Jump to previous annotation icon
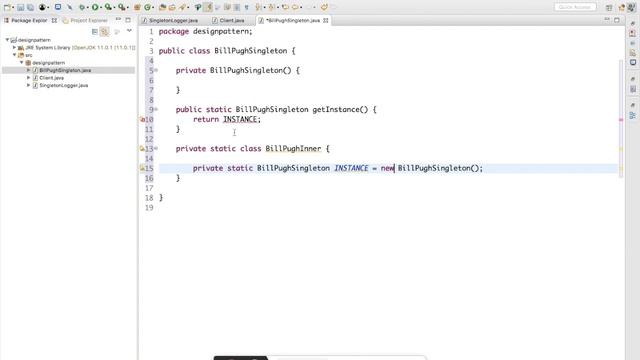This screenshot has height=360, width=640. [x=271, y=7]
